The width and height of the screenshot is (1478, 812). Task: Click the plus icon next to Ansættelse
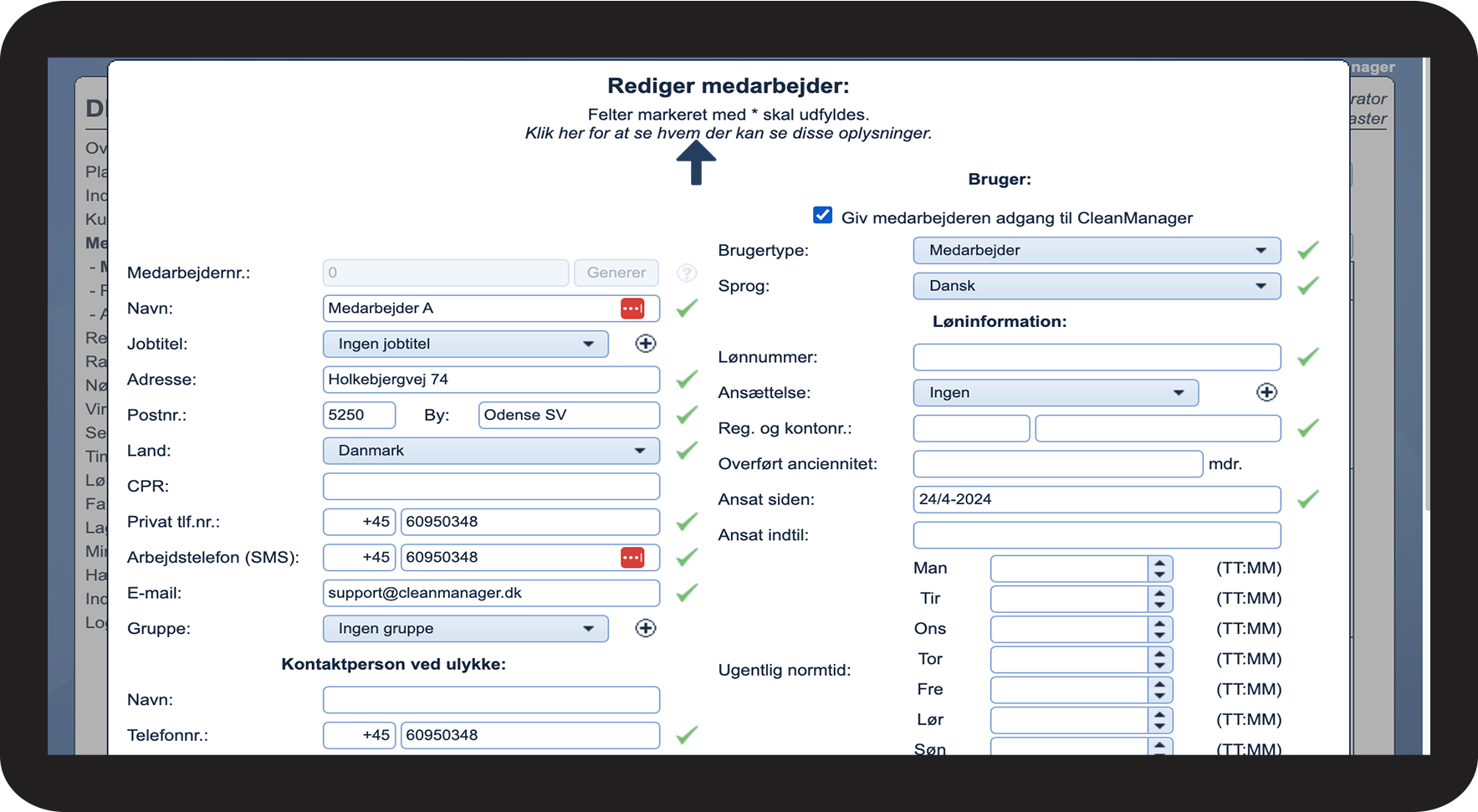[x=1266, y=392]
